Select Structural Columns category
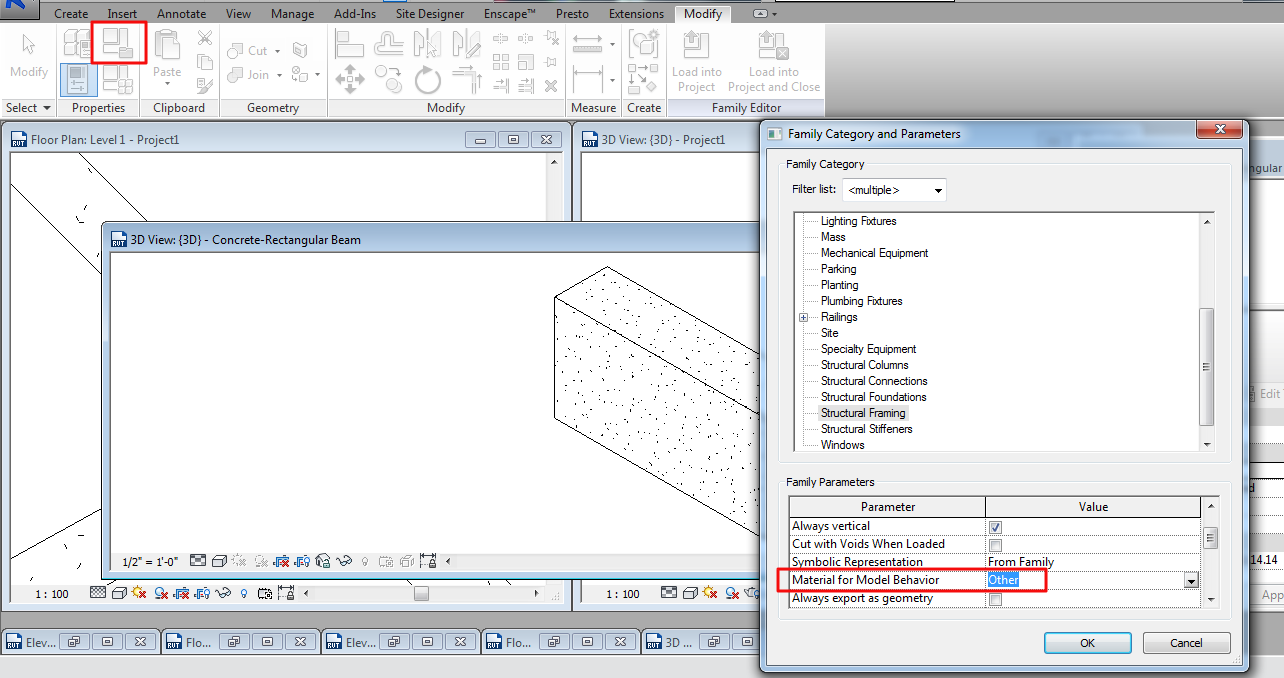The image size is (1284, 678). click(x=865, y=365)
